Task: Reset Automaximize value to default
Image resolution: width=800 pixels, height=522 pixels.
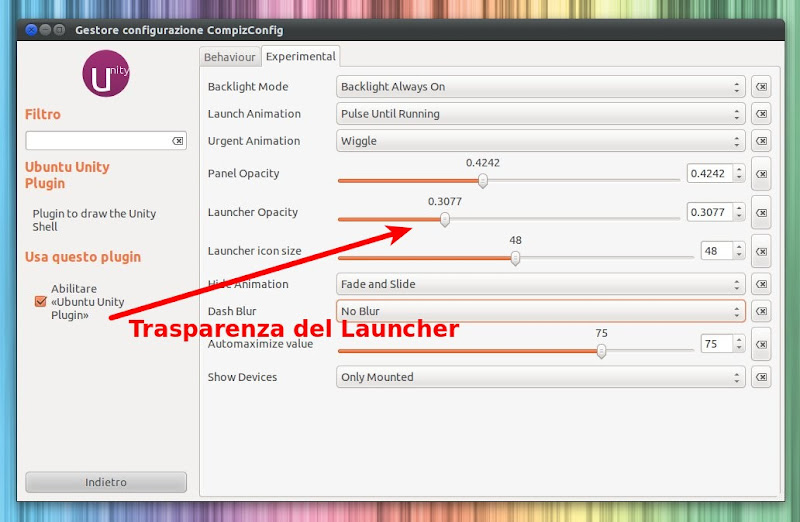Action: point(761,344)
